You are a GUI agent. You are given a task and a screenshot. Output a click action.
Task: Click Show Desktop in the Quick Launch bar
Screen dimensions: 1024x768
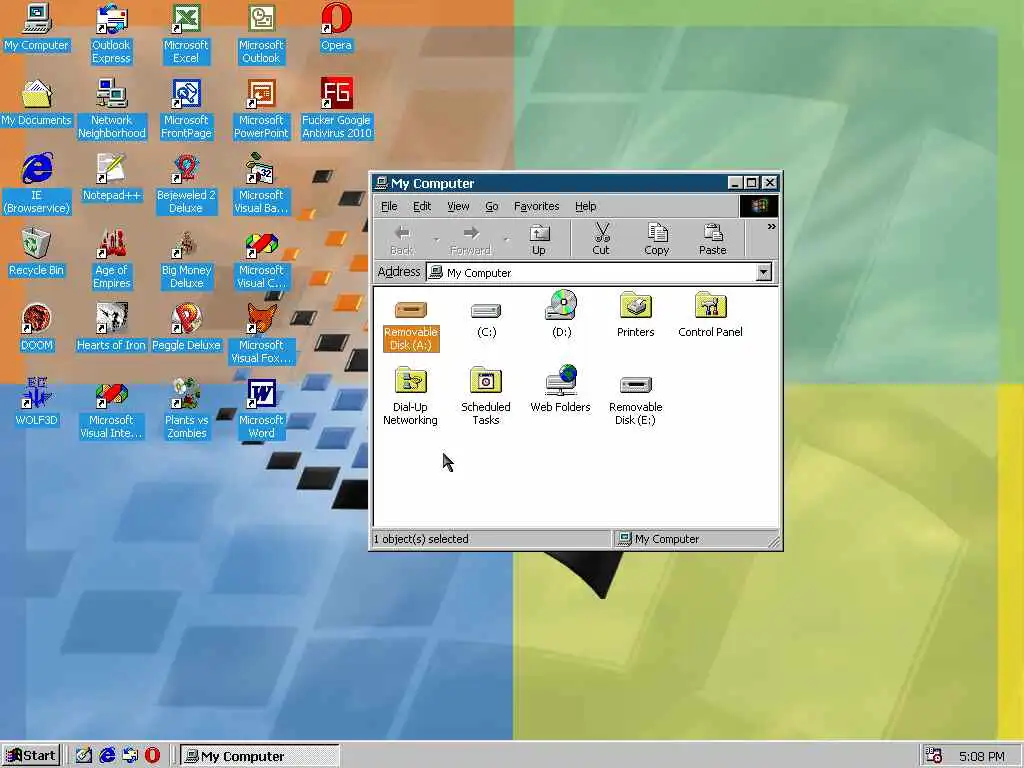(84, 756)
